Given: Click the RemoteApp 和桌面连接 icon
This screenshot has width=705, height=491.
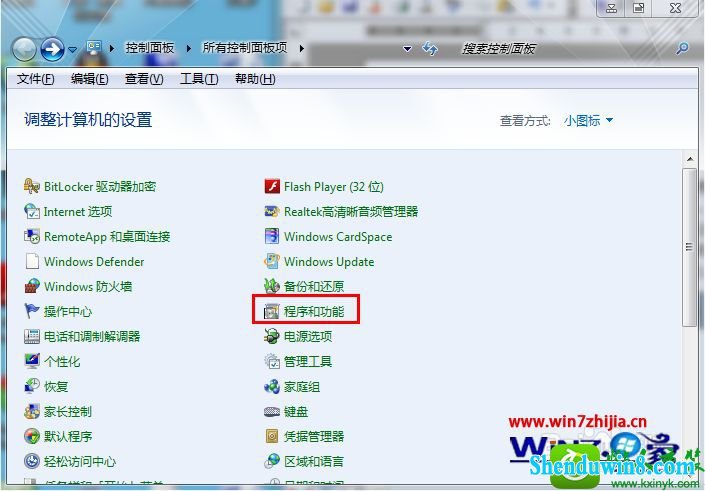Looking at the screenshot, I should click(31, 236).
